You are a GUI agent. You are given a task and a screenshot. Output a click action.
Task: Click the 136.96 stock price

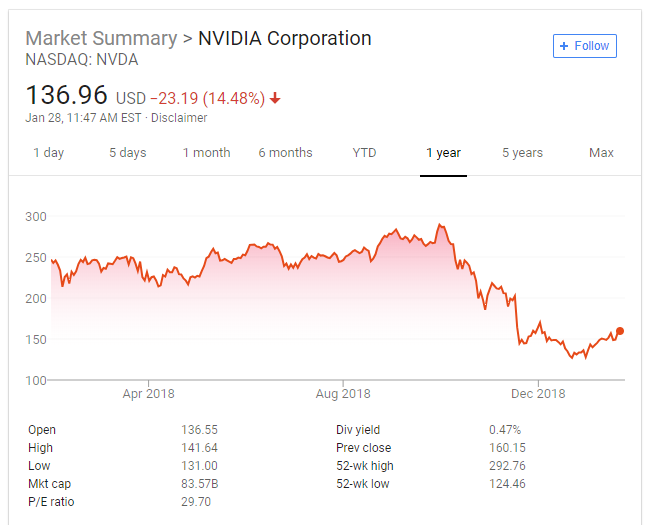[x=67, y=96]
